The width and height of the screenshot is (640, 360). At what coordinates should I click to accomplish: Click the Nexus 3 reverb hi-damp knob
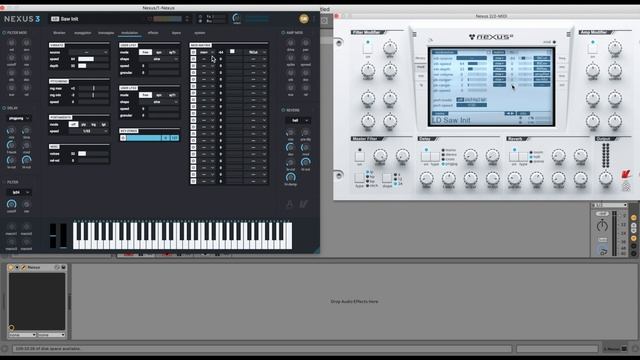pos(291,177)
